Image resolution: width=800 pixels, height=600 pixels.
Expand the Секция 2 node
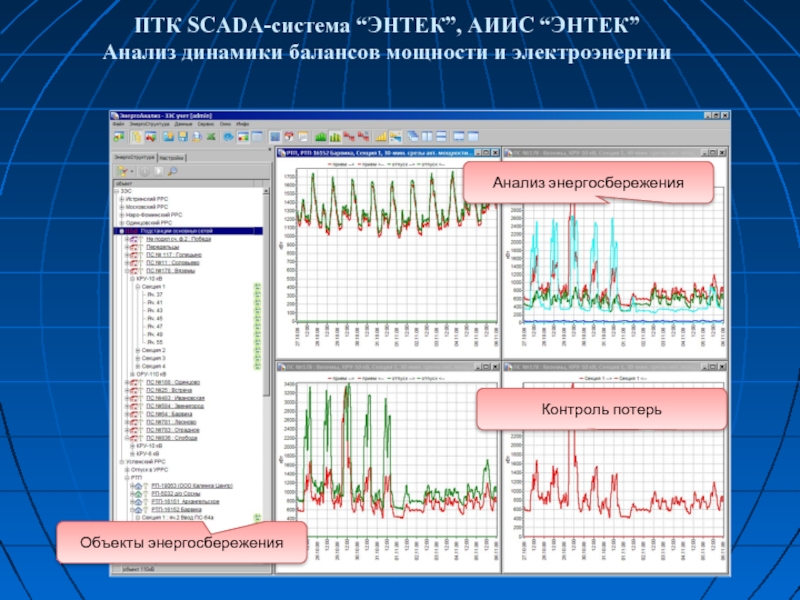tap(138, 351)
